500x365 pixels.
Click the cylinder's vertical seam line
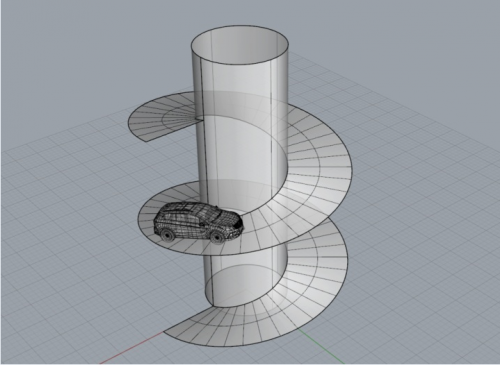tap(204, 167)
